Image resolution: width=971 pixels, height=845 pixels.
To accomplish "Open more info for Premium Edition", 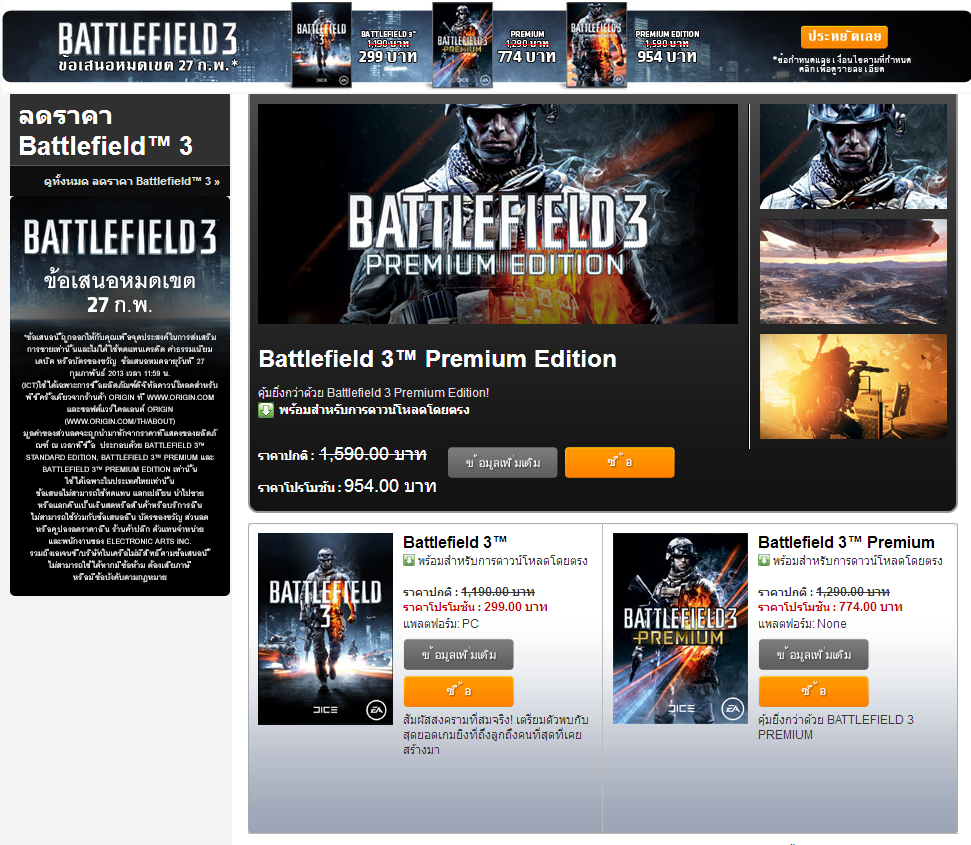I will pyautogui.click(x=502, y=462).
